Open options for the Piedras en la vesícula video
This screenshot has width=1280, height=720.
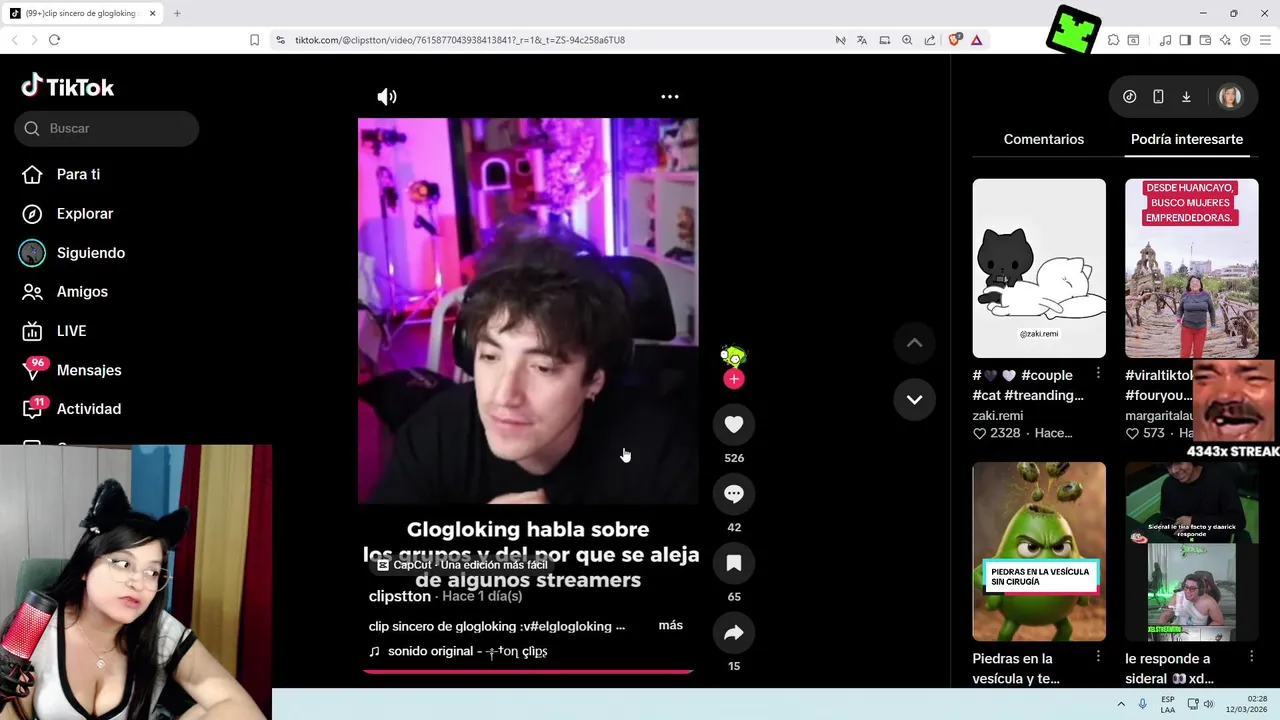(x=1098, y=656)
